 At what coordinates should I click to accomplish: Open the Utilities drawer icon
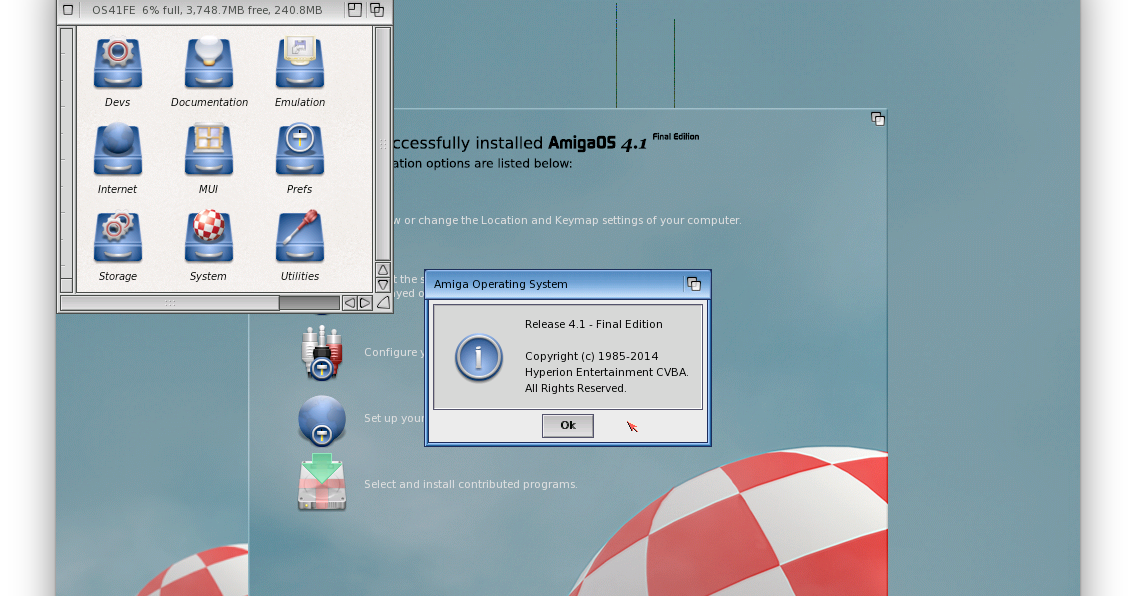[x=299, y=235]
